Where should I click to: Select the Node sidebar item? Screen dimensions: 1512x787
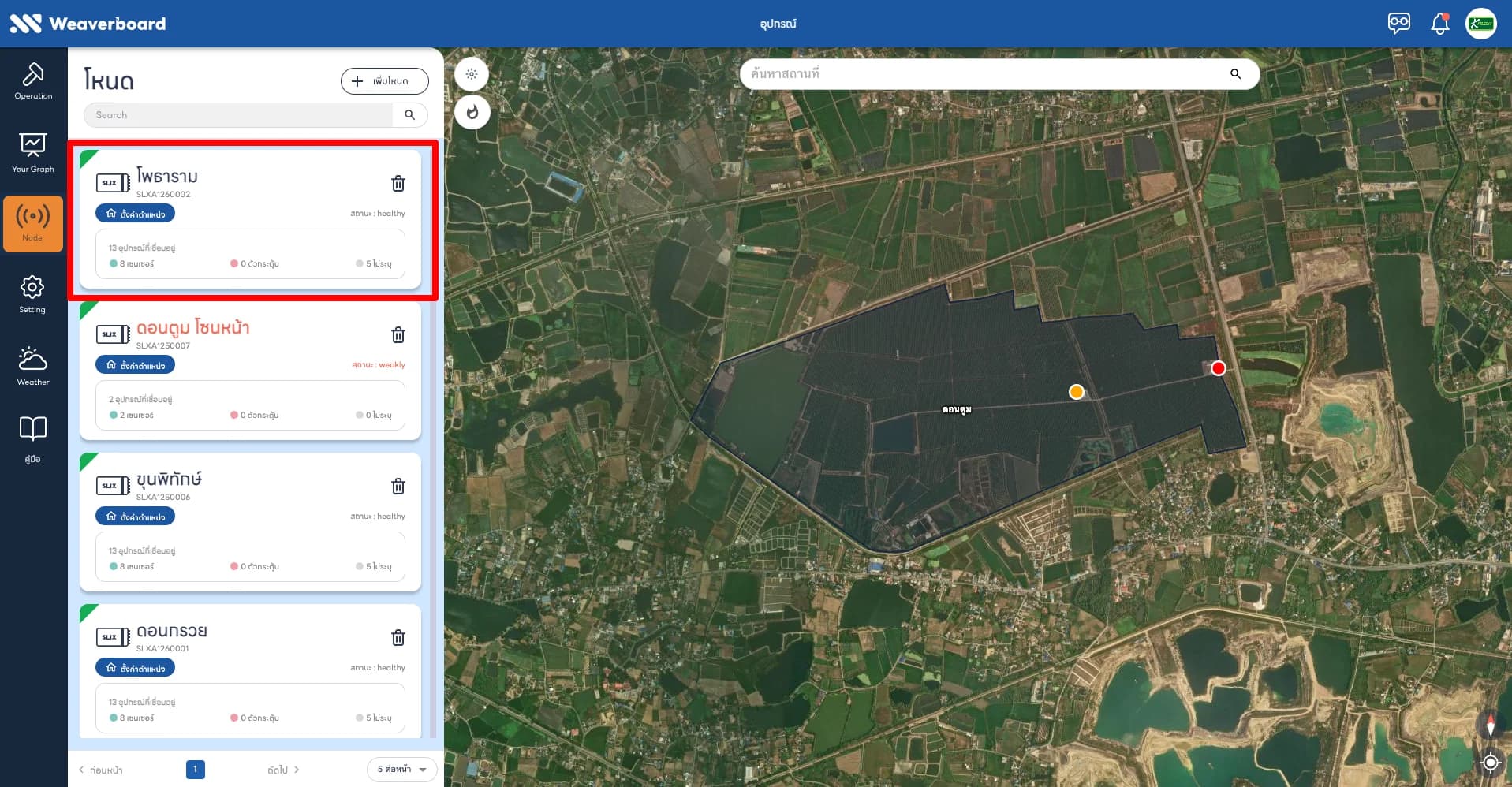33,224
